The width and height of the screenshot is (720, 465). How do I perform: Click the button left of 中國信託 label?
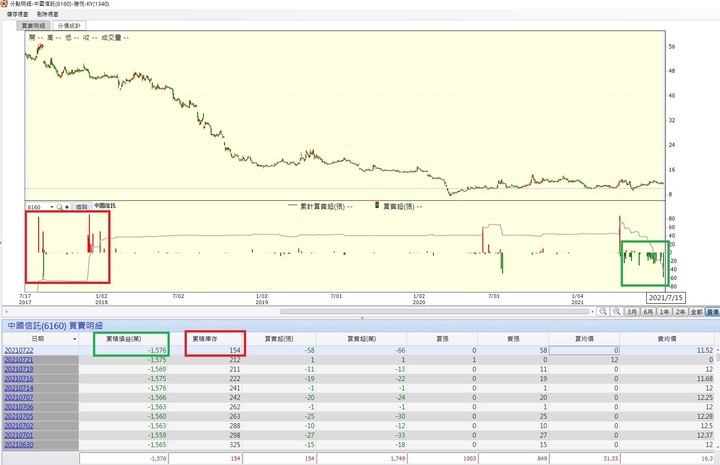pyautogui.click(x=82, y=207)
